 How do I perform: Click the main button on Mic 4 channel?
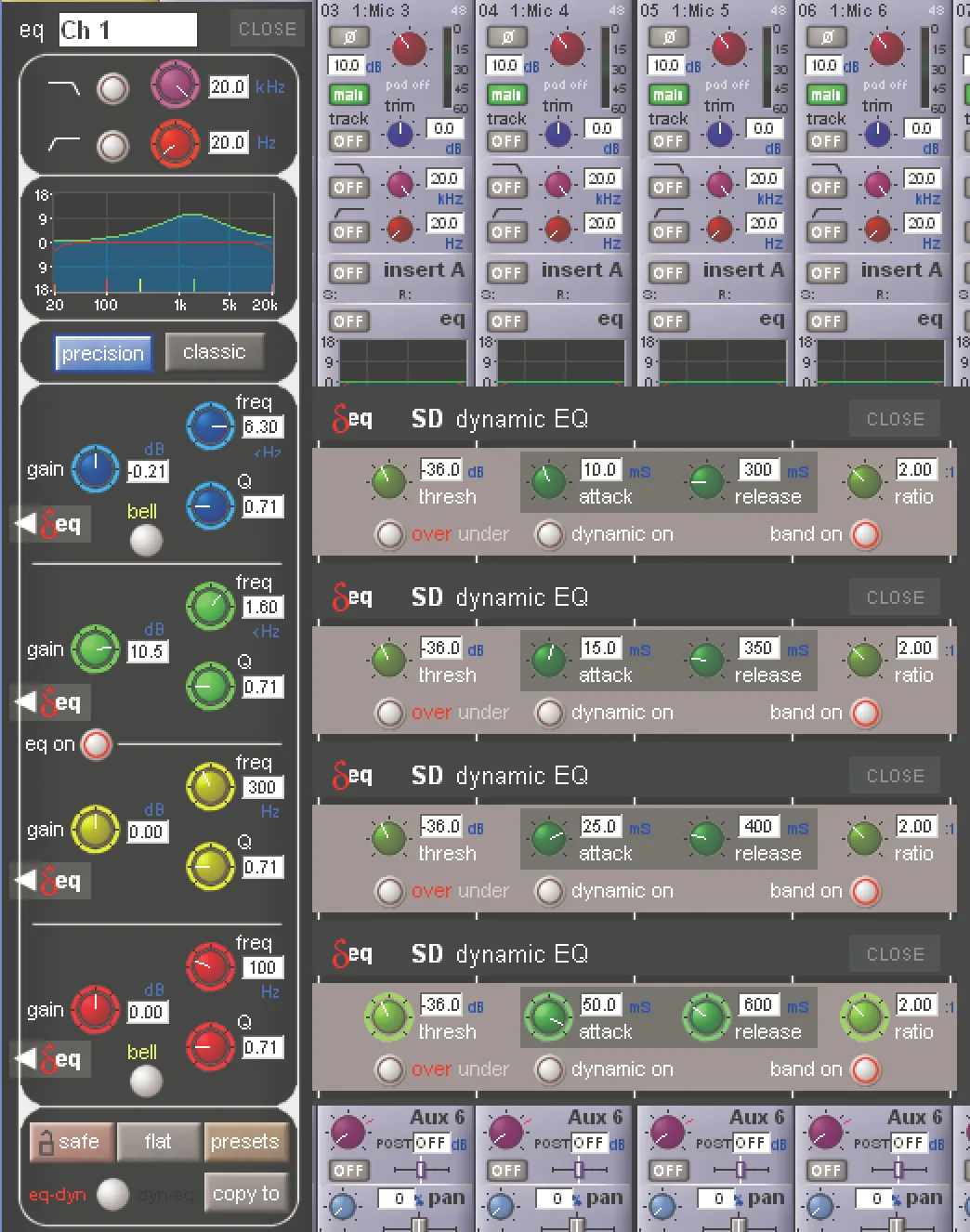[x=506, y=95]
